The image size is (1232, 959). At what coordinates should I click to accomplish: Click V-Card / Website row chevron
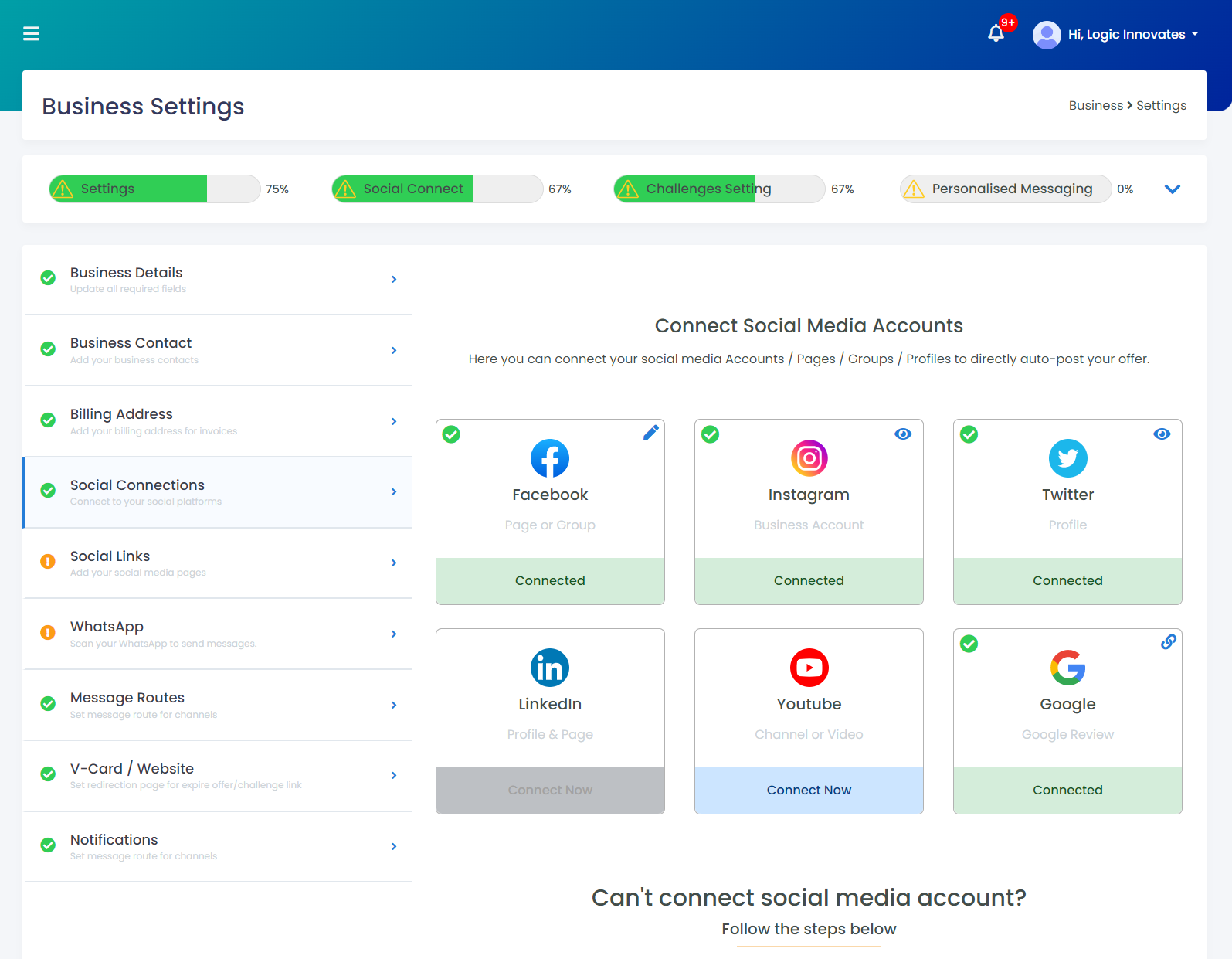394,775
